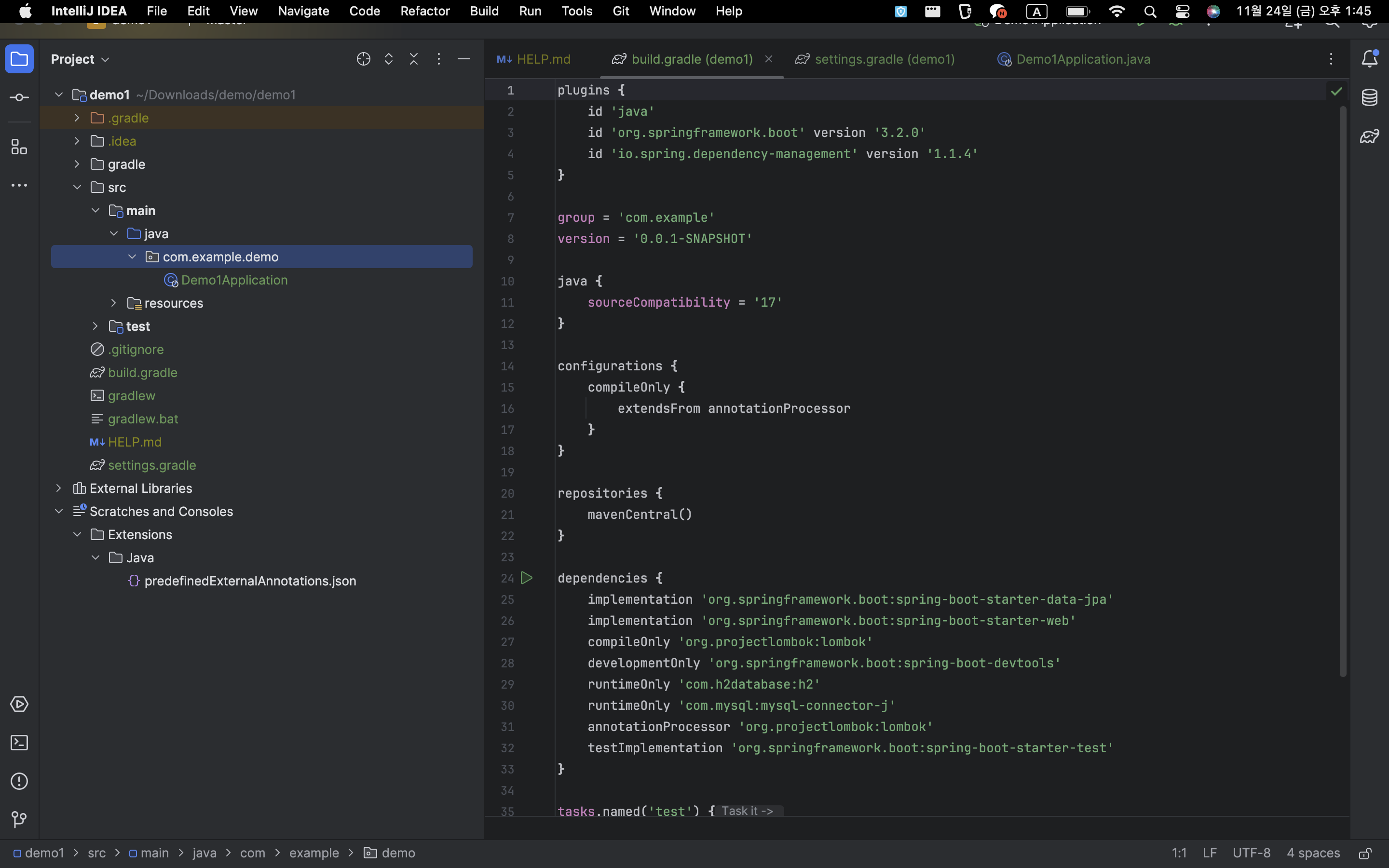Open the Structure tool window icon
Viewport: 1389px width, 868px height.
19,147
